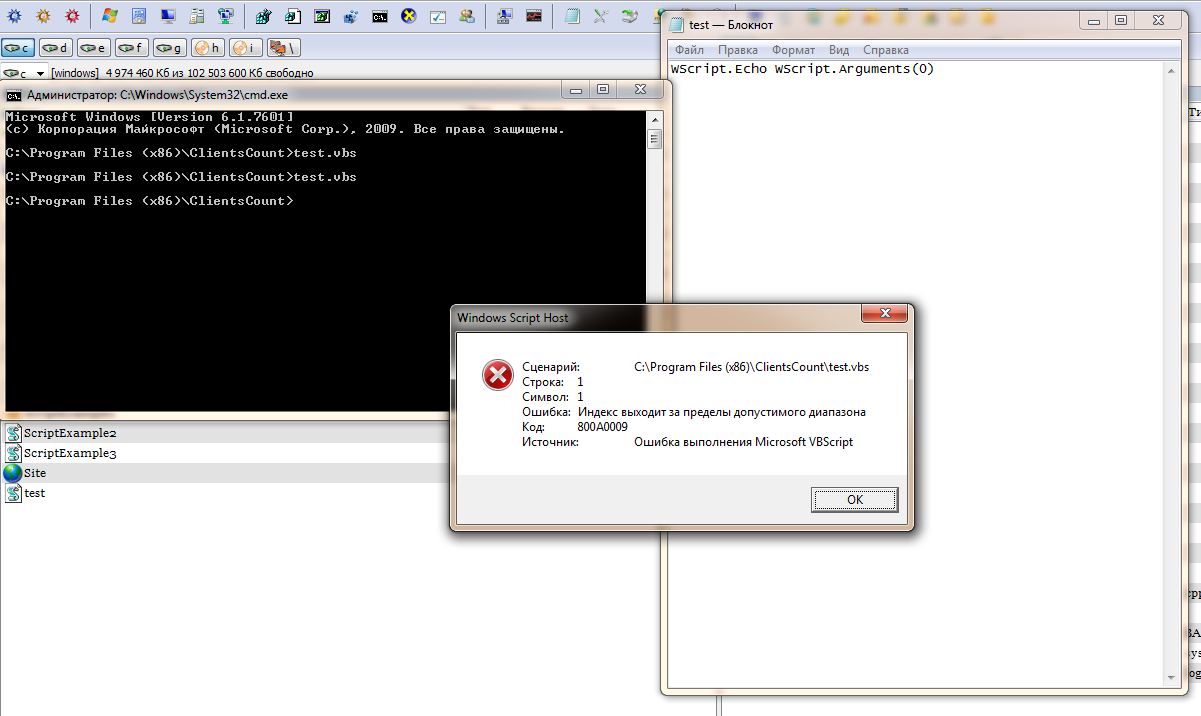
Task: Click the checklist toolbar icon
Action: tap(438, 16)
